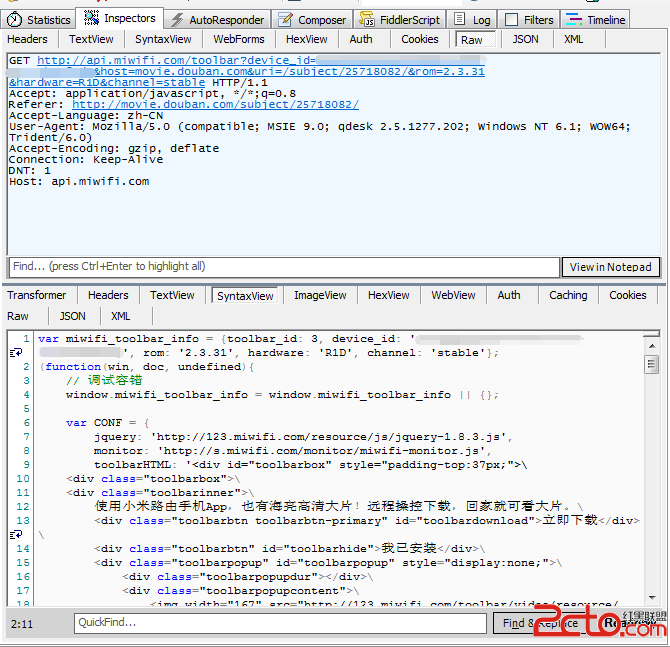Open the Log tab
This screenshot has height=647, width=670.
click(472, 20)
